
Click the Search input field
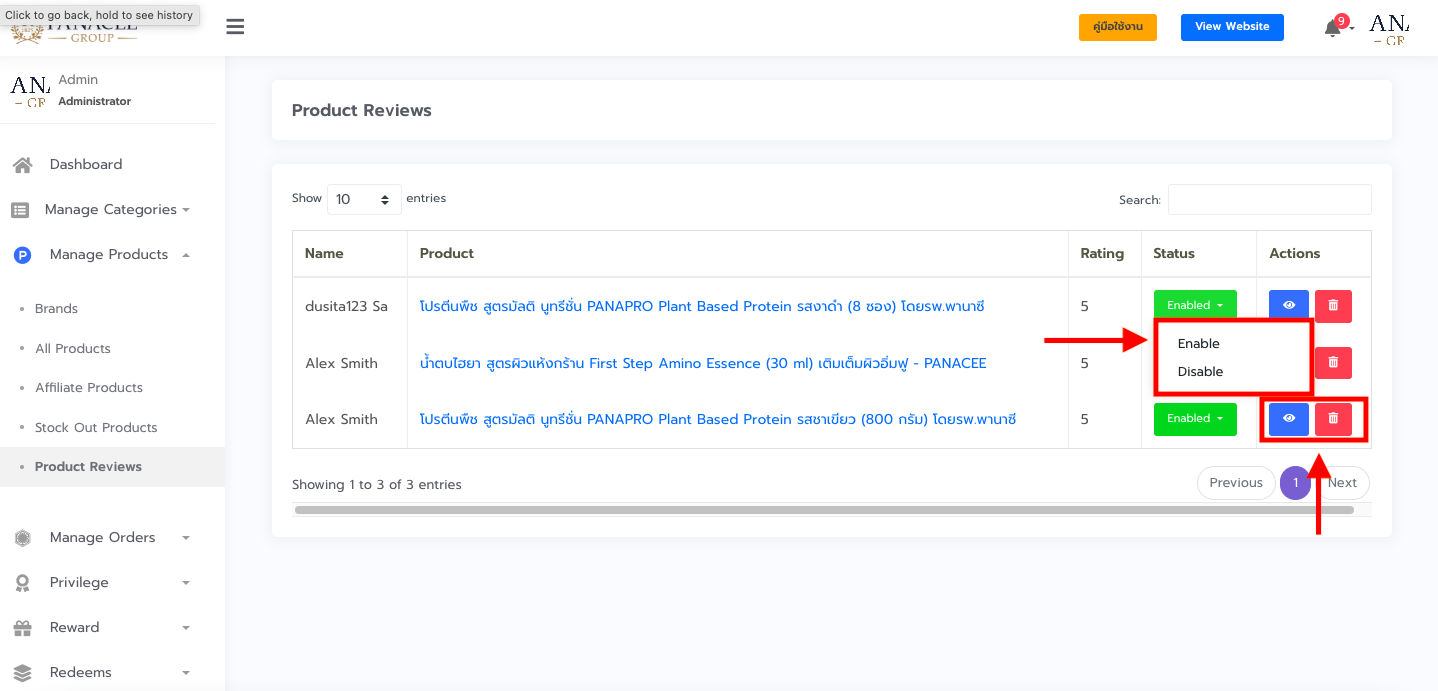[x=1270, y=199]
